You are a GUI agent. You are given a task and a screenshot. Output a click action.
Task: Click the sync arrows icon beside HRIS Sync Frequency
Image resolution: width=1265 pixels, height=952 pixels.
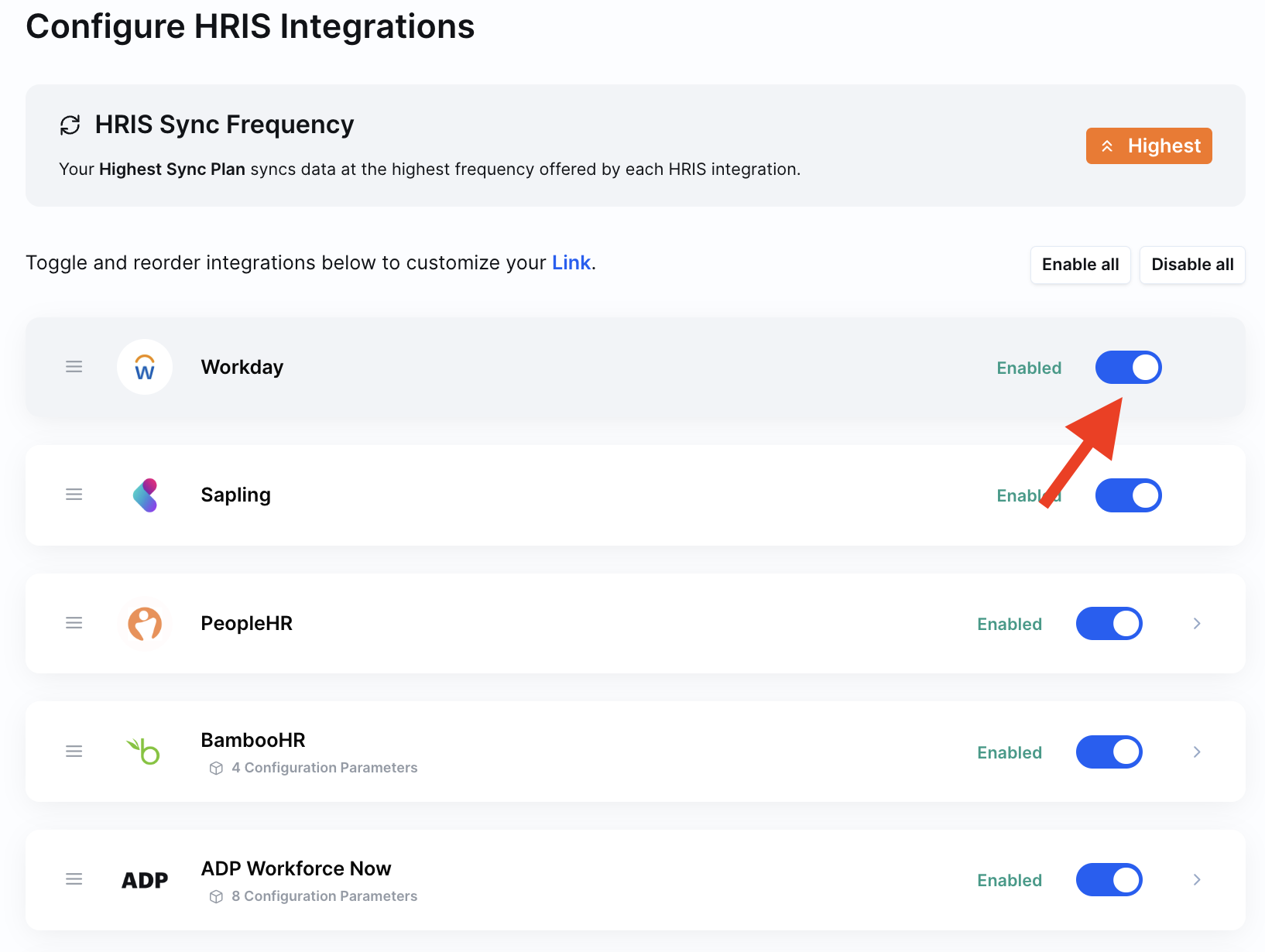(70, 125)
